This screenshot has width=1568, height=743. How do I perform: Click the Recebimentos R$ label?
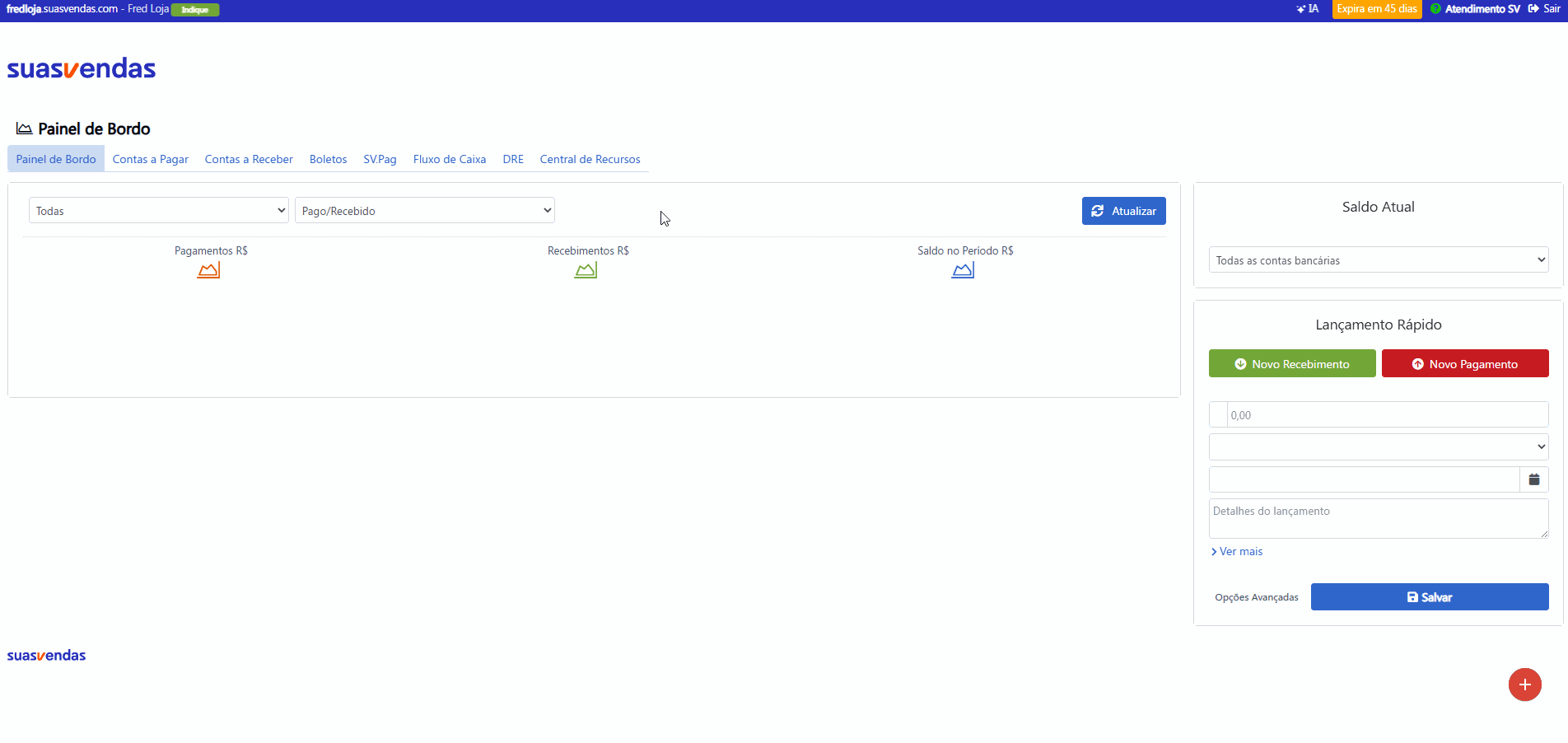588,250
